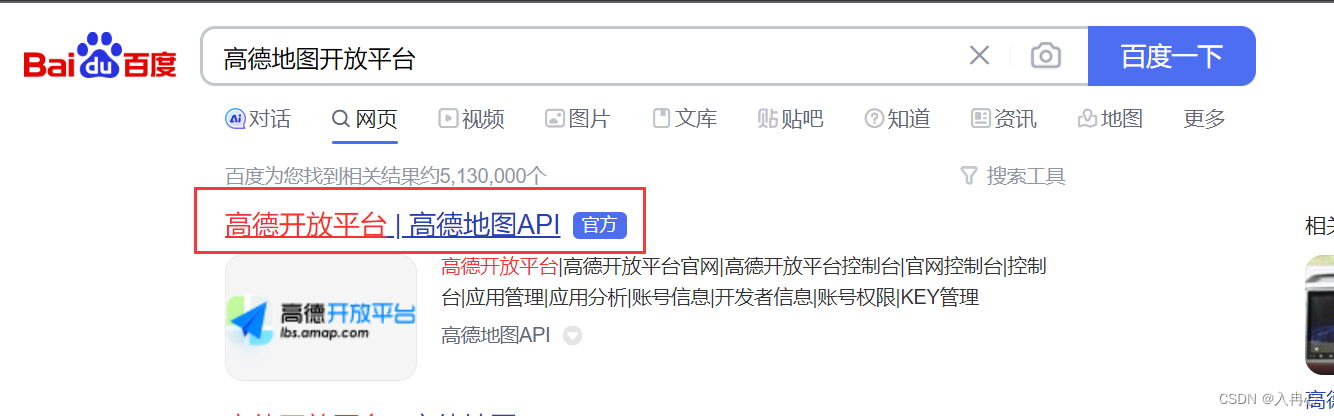The image size is (1334, 416).
Task: Click the 官方 badge on the first result
Action: coord(600,225)
